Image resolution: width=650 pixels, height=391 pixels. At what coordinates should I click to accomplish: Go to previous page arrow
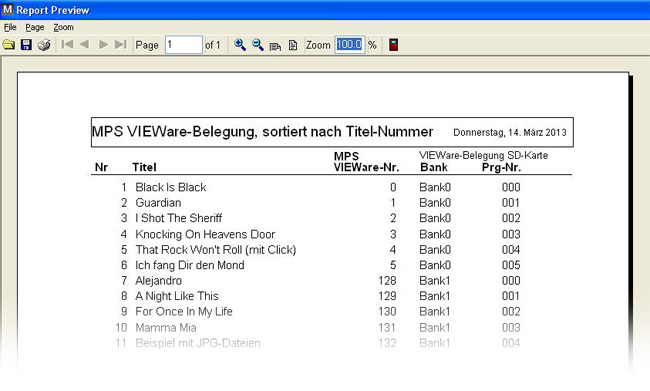tap(85, 44)
